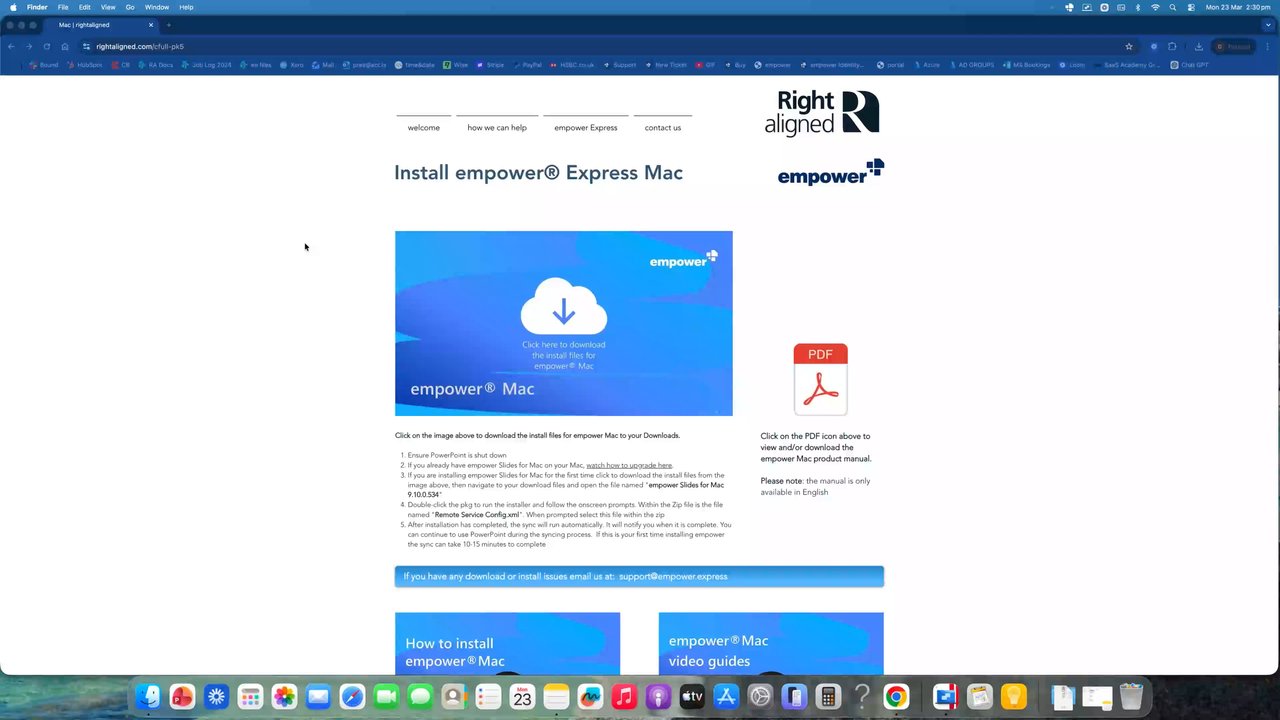Viewport: 1280px width, 720px height.
Task: Open Podcasts from the Dock
Action: [658, 696]
